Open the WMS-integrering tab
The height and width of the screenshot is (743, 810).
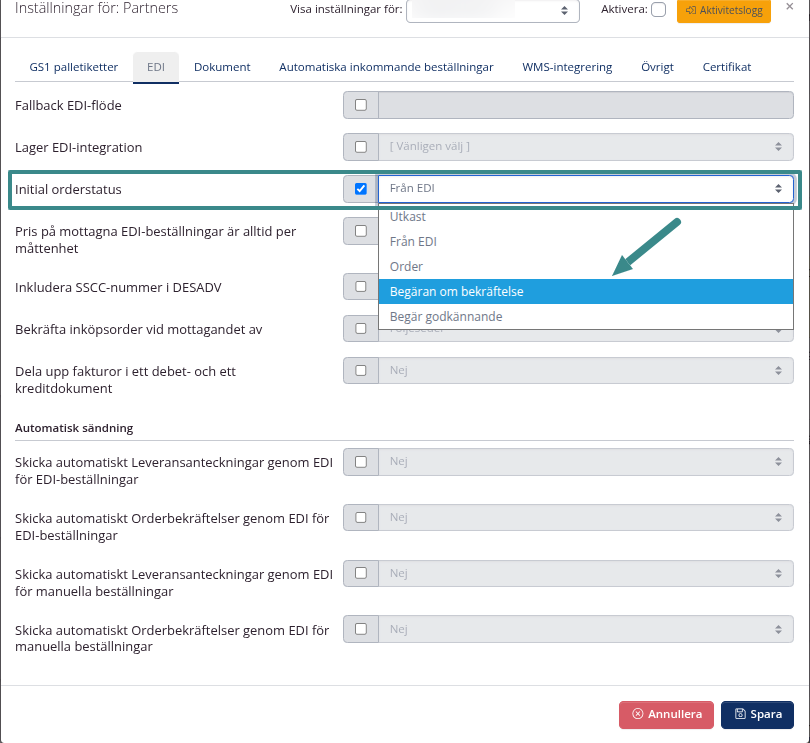click(566, 67)
